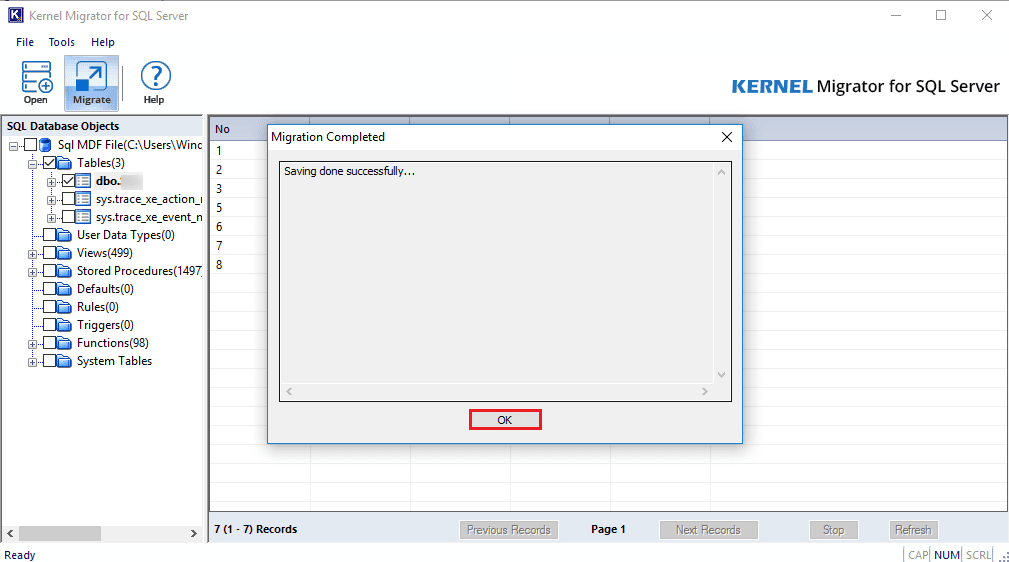Click the Stored Procedures folder icon
The height and width of the screenshot is (562, 1009).
(x=64, y=271)
